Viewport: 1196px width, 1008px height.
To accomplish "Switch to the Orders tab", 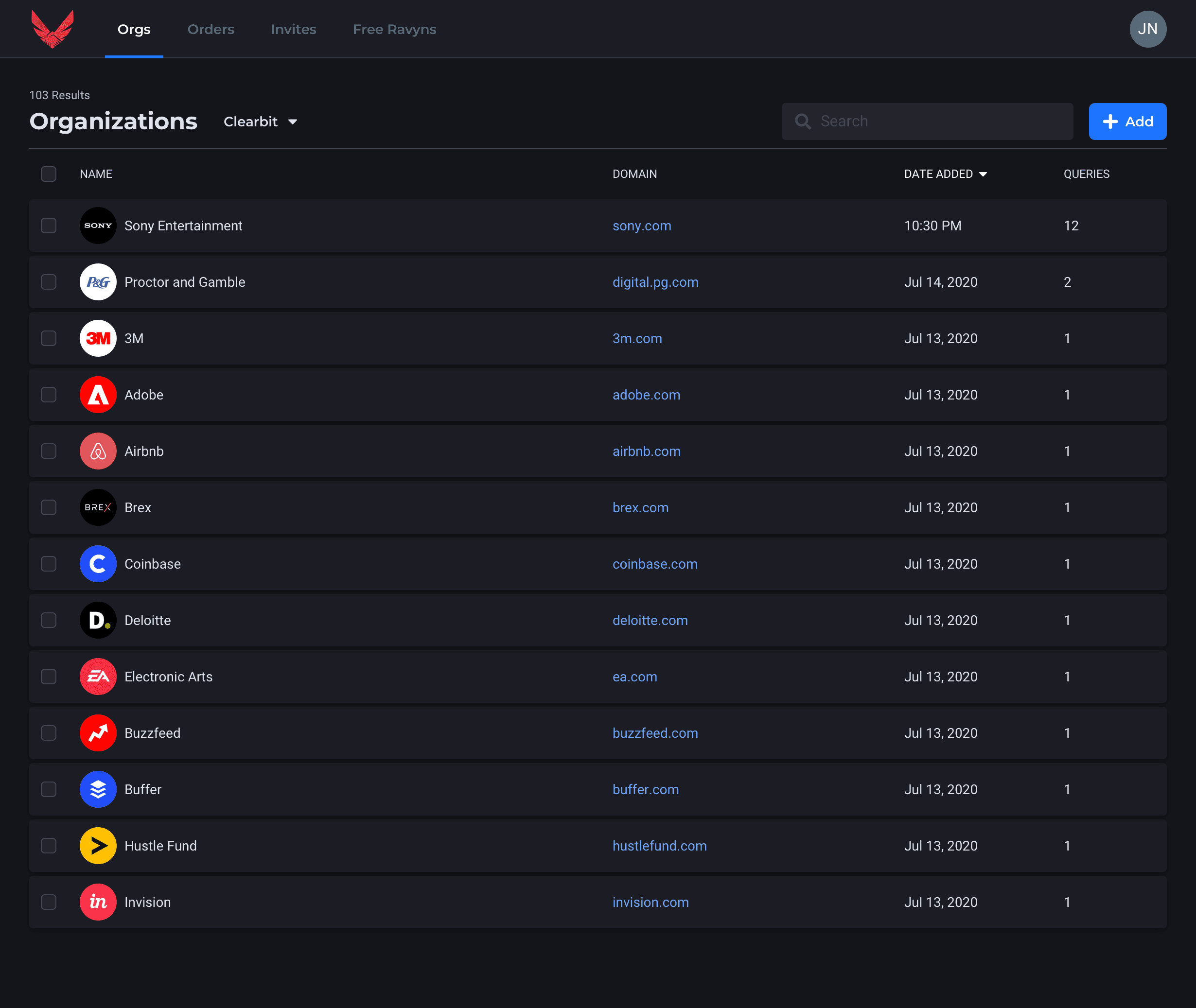I will [x=211, y=29].
